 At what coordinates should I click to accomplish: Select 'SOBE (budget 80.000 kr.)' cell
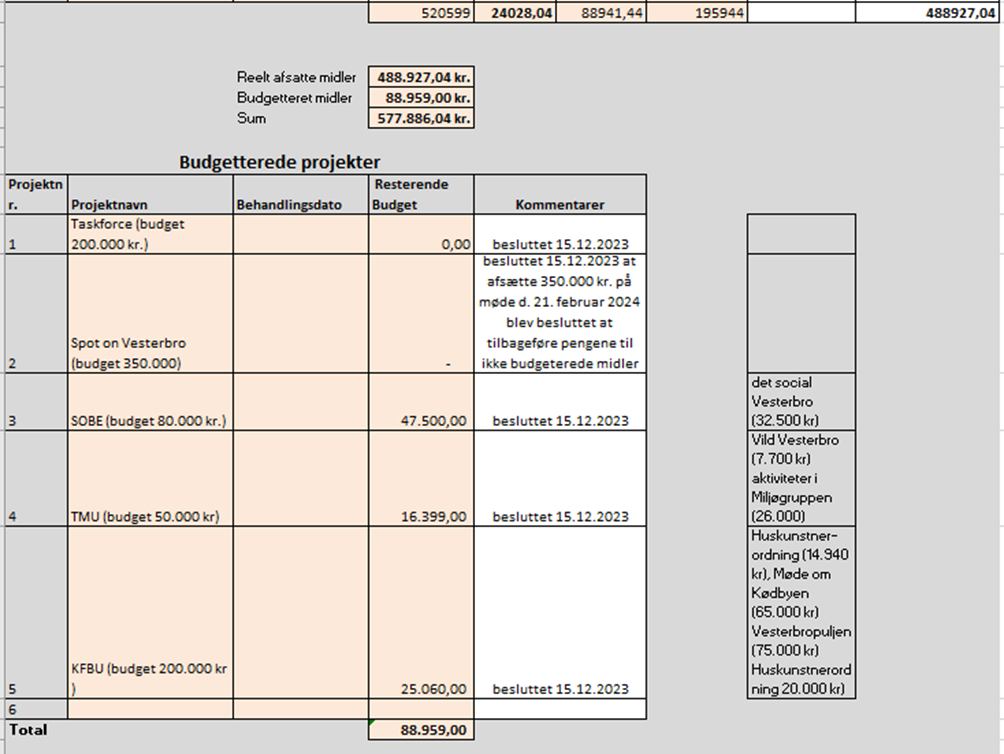click(150, 402)
